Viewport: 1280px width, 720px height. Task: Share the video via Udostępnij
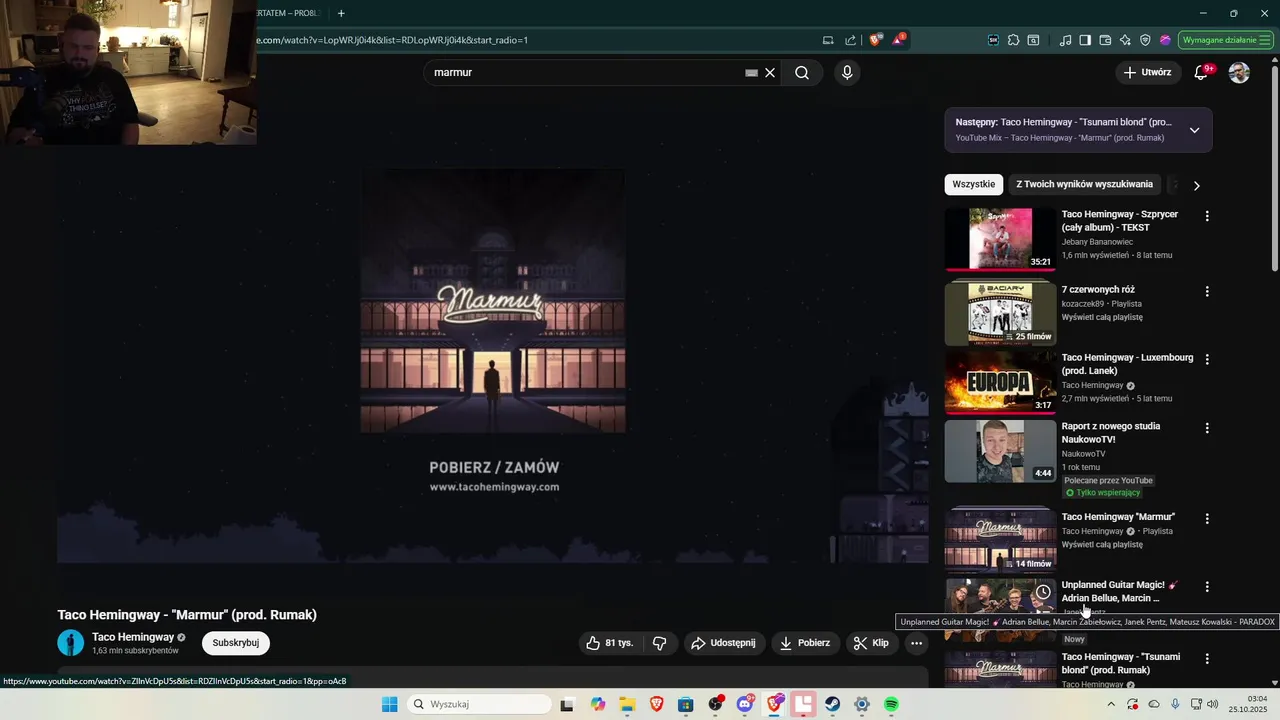pos(724,643)
